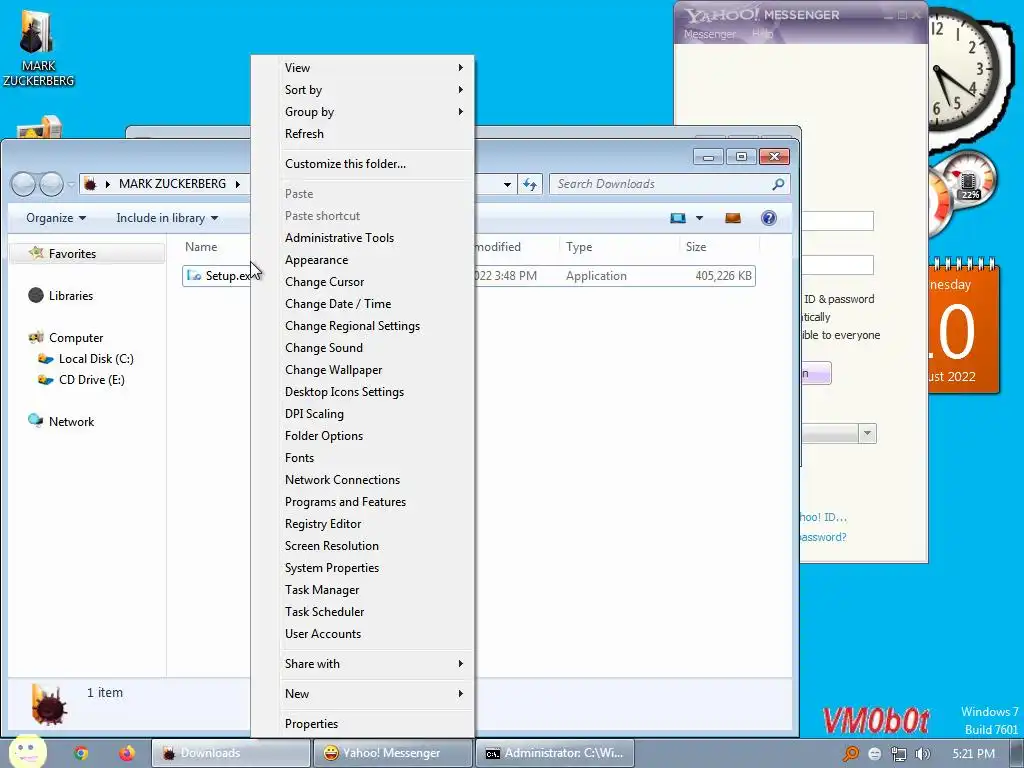Click the orange magnifier tray icon
This screenshot has width=1024, height=768.
point(850,754)
